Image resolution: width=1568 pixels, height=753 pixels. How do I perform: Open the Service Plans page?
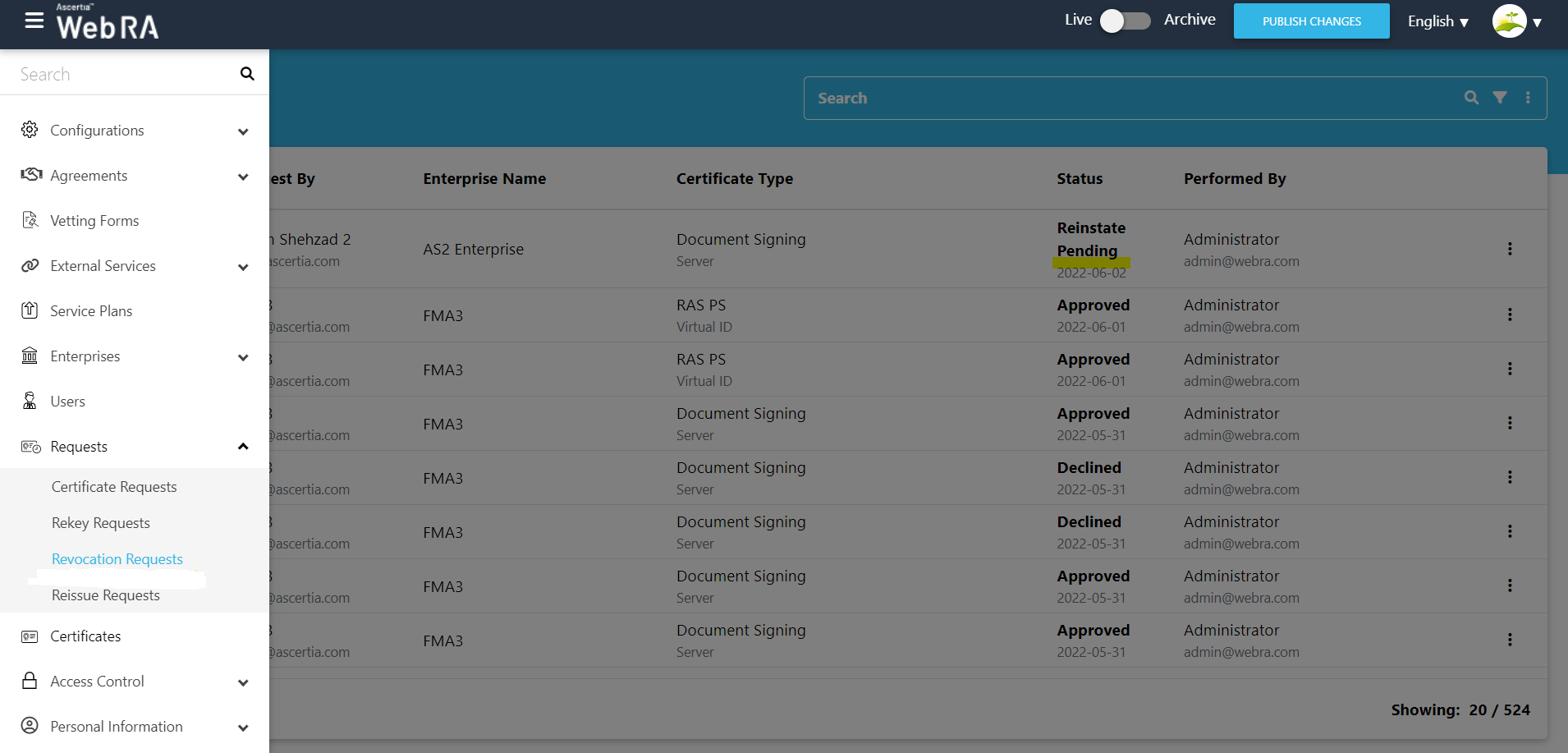click(x=91, y=311)
